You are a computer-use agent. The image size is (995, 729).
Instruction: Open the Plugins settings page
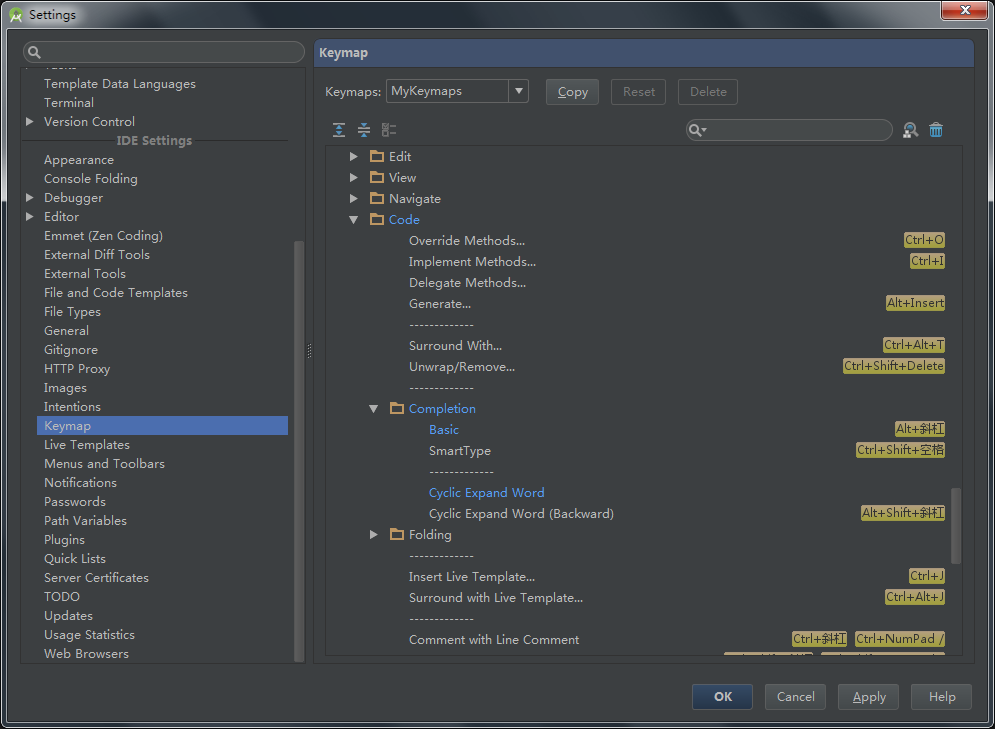click(64, 540)
